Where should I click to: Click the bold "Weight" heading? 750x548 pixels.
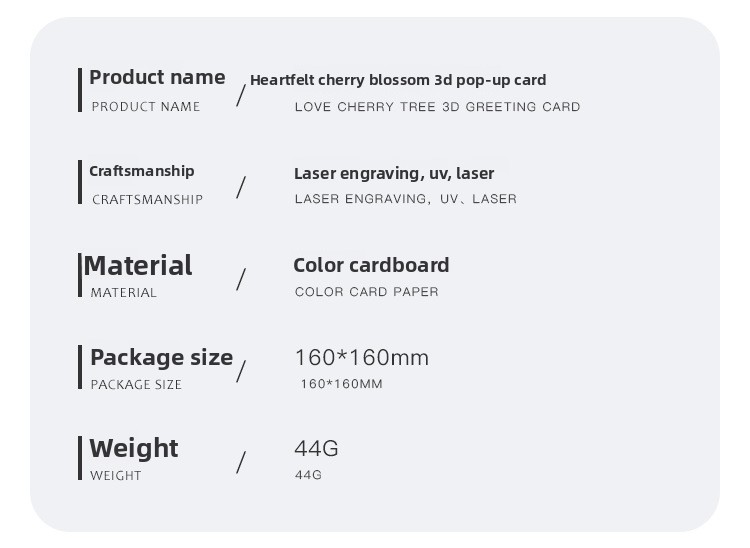click(x=134, y=448)
